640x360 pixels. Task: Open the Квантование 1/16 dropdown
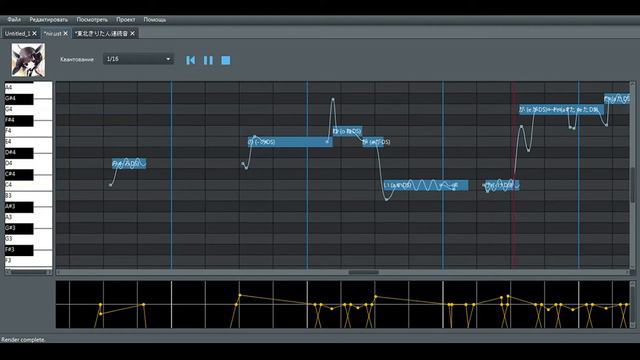click(x=138, y=59)
